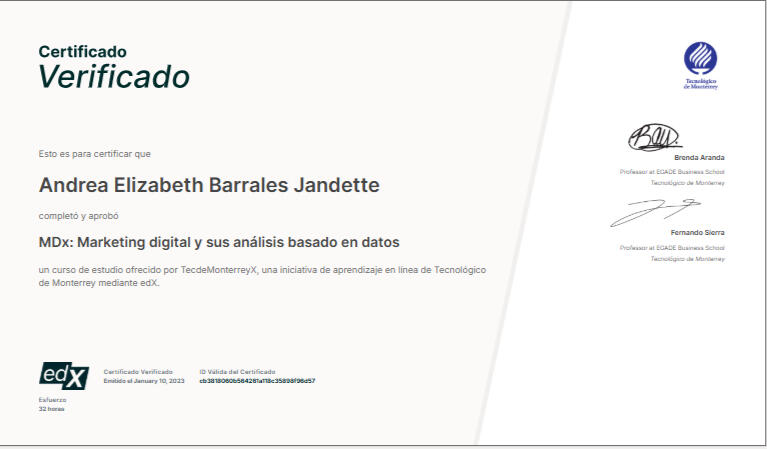Click the Tecnológico de Monterrey circular logo
The width and height of the screenshot is (767, 449).
pos(700,58)
